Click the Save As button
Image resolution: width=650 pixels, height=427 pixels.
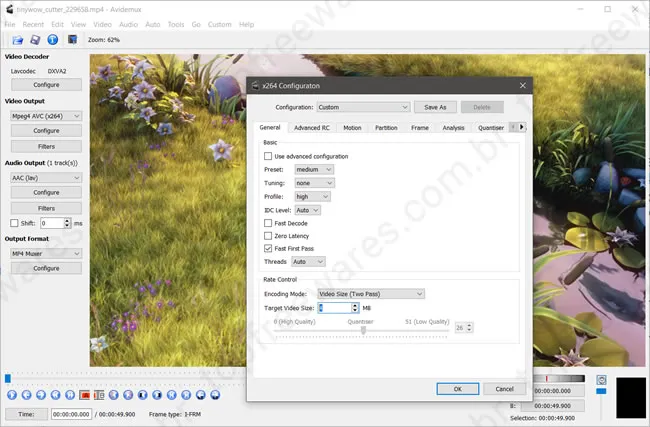pyautogui.click(x=435, y=107)
